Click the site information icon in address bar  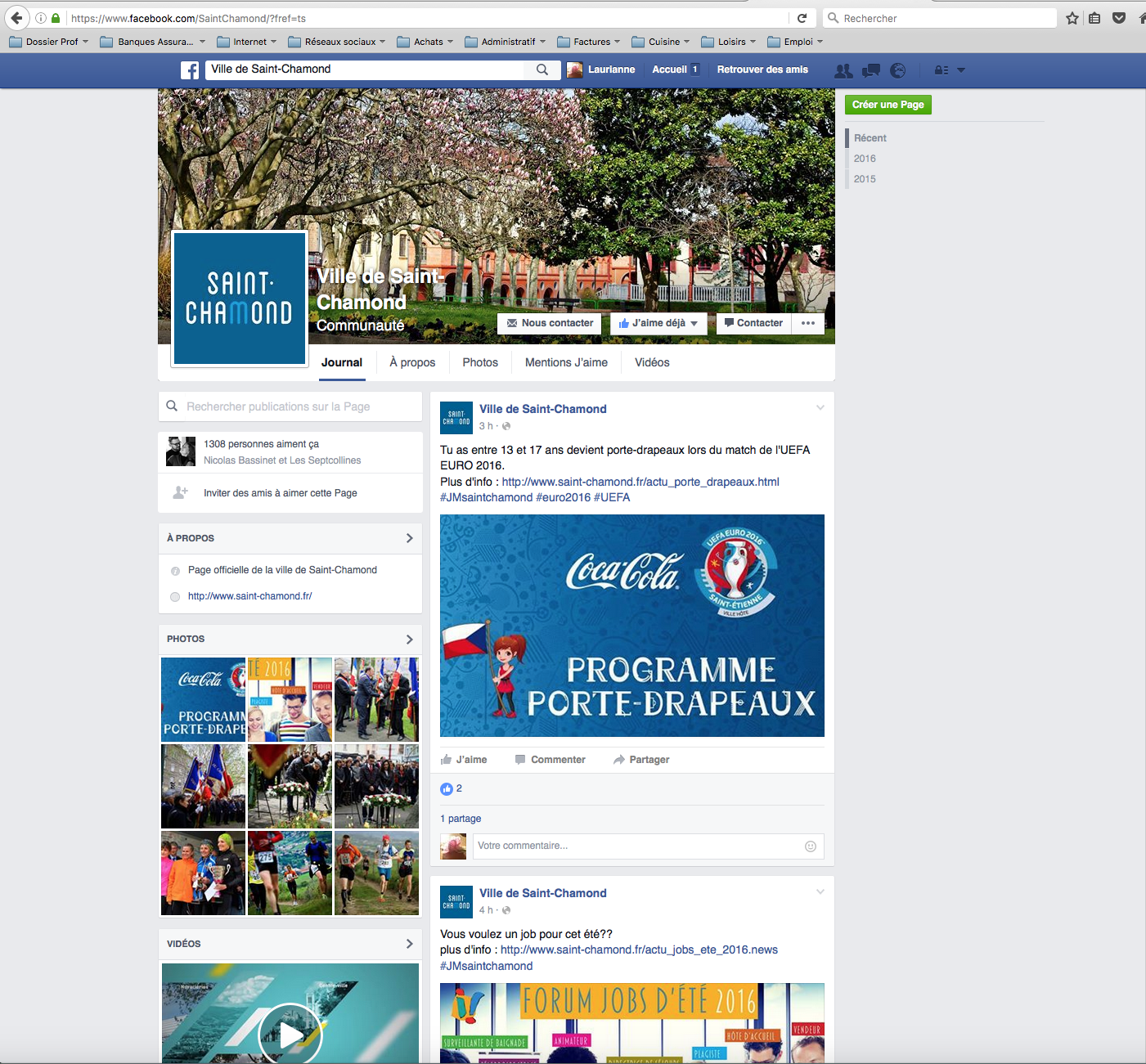[41, 18]
